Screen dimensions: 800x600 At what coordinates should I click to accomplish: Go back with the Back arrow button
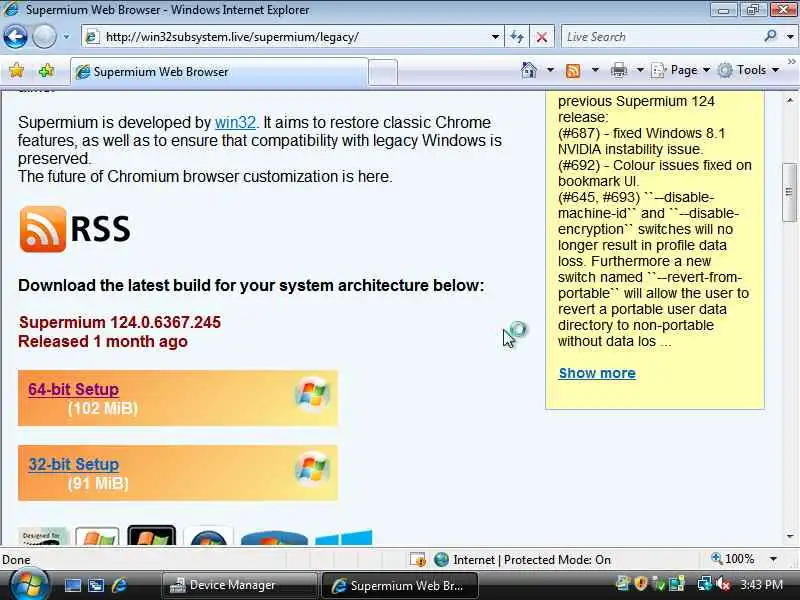click(x=15, y=37)
